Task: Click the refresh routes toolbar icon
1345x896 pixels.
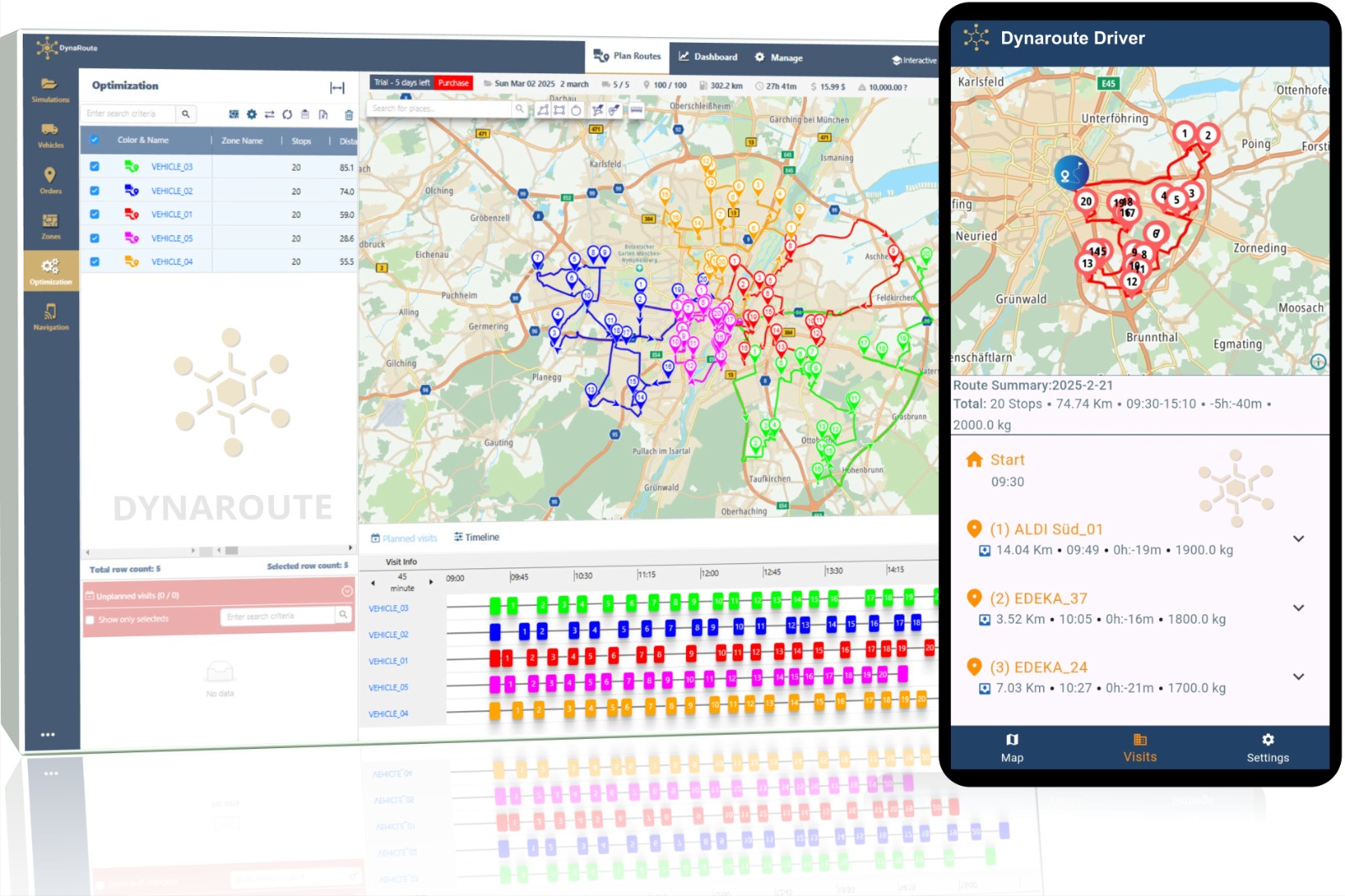Action: (x=287, y=114)
